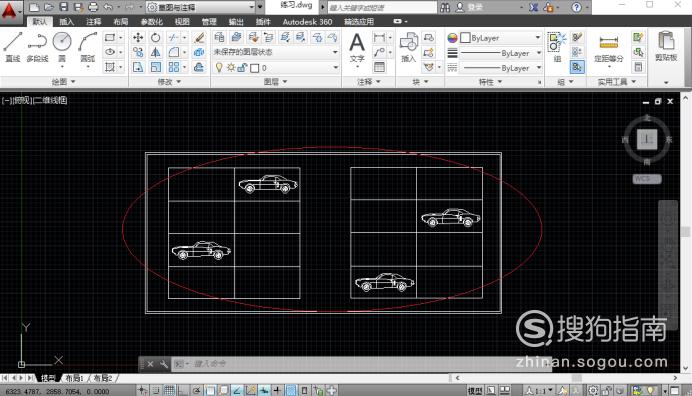Click the WCS button under the ViewCube

pos(647,179)
